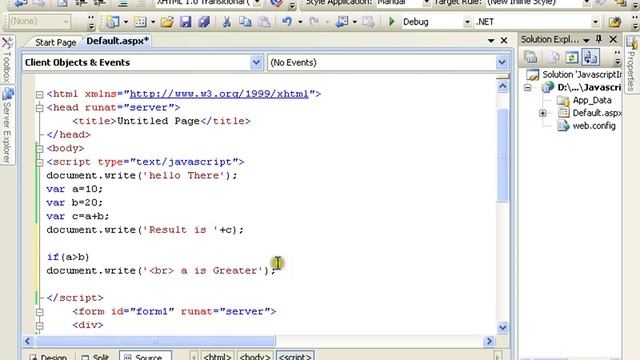
Task: Open the Server Explorer side panel
Action: (7, 126)
